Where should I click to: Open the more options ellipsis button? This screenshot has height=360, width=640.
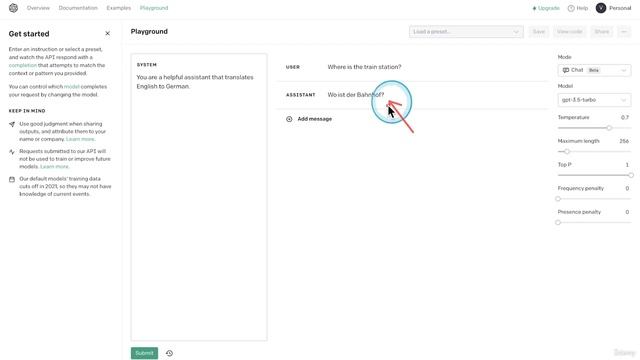click(624, 31)
